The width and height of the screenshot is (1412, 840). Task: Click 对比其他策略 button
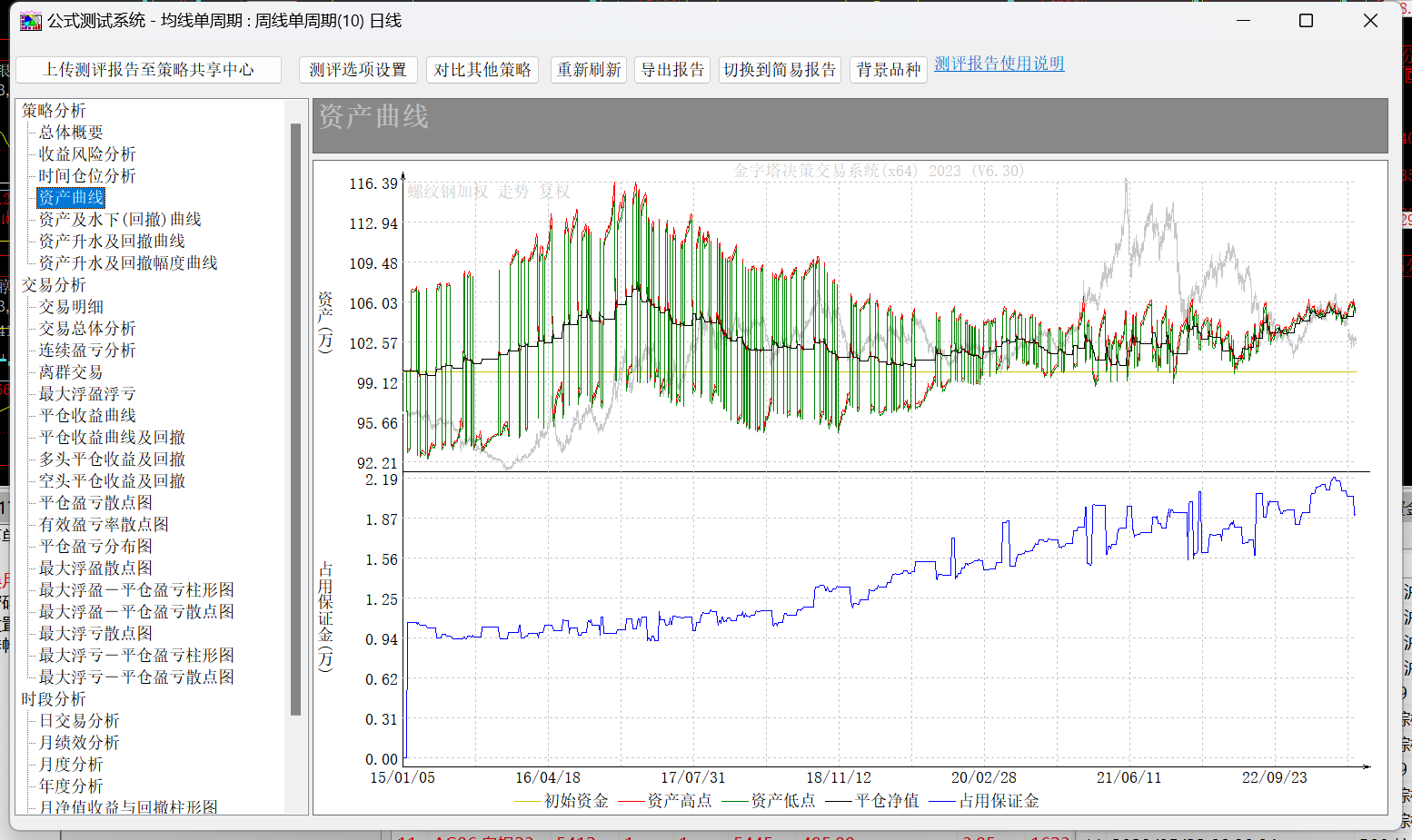[482, 70]
